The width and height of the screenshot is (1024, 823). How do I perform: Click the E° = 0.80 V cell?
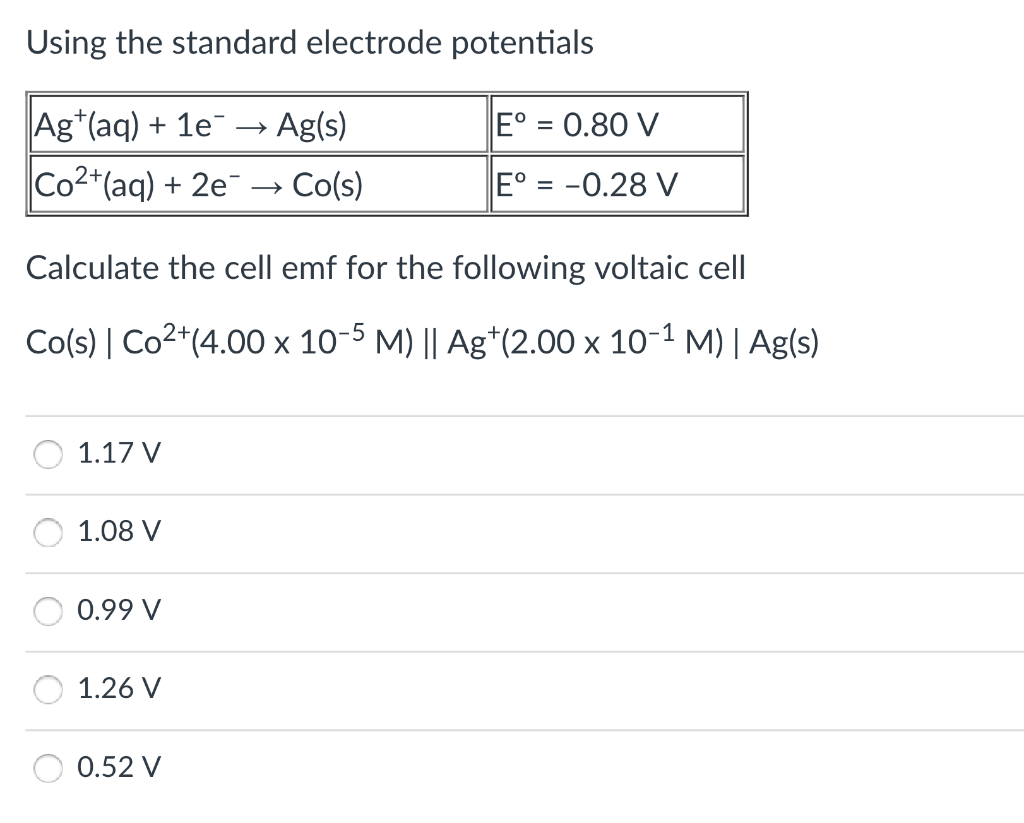[617, 124]
